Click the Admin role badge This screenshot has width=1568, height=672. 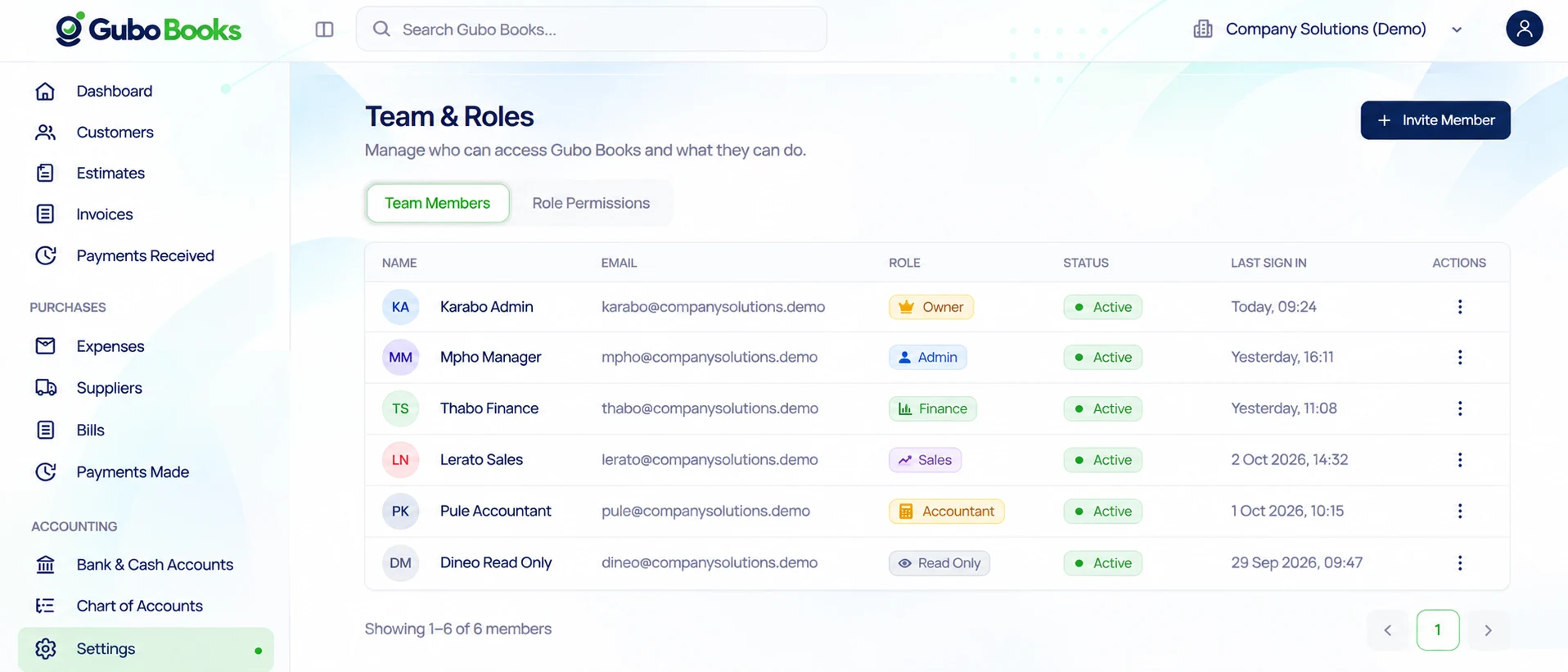927,357
